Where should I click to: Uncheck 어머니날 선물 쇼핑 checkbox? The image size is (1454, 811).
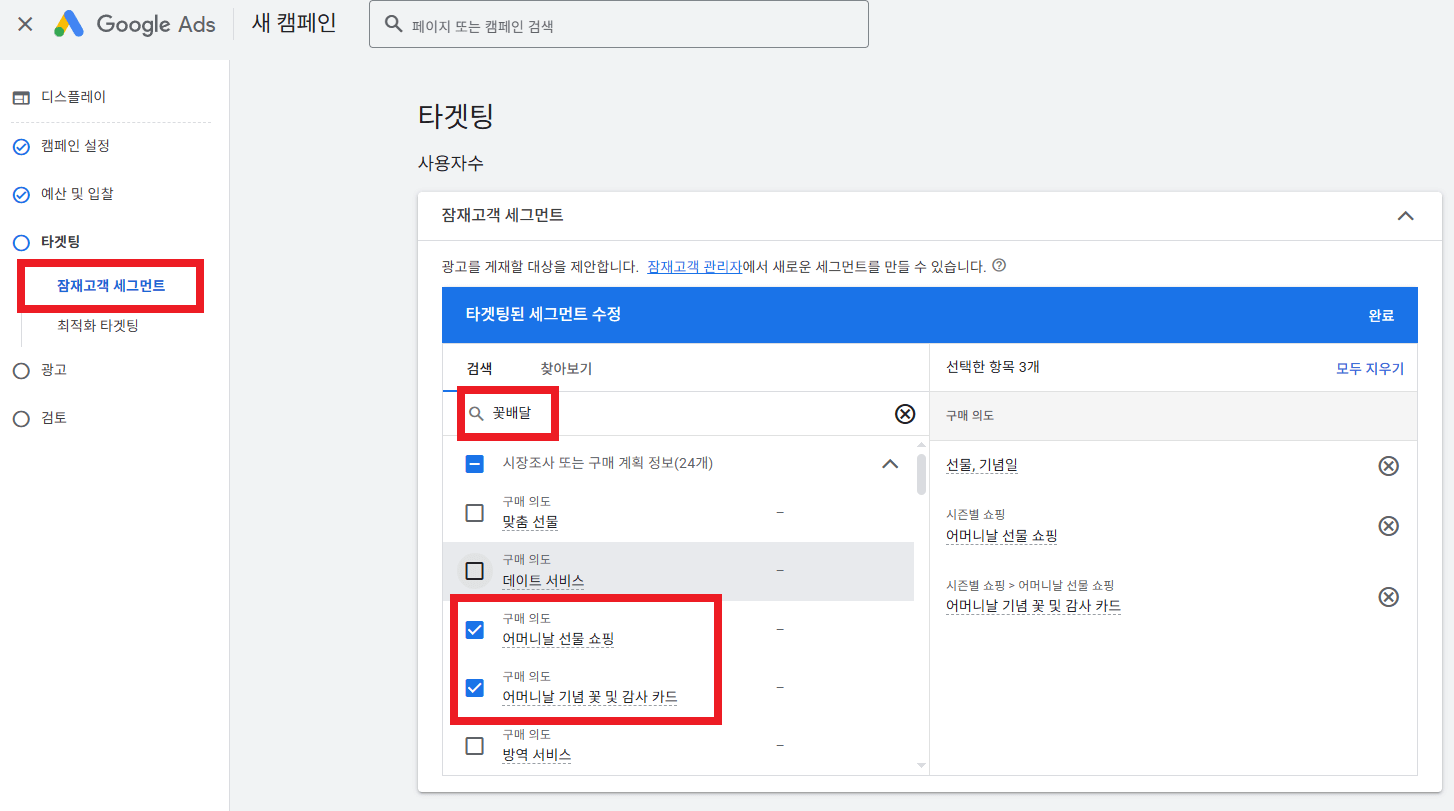tap(475, 630)
